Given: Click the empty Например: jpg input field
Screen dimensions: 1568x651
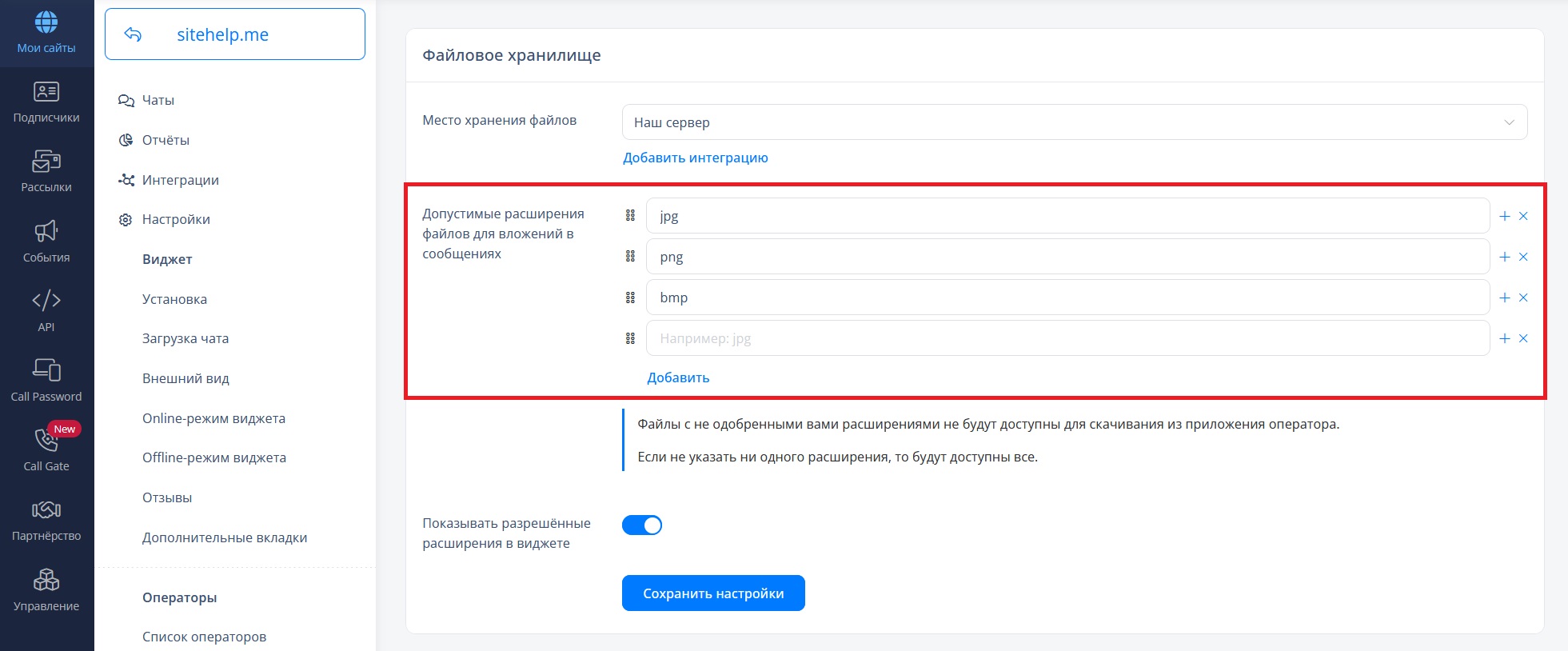Looking at the screenshot, I should point(1067,338).
